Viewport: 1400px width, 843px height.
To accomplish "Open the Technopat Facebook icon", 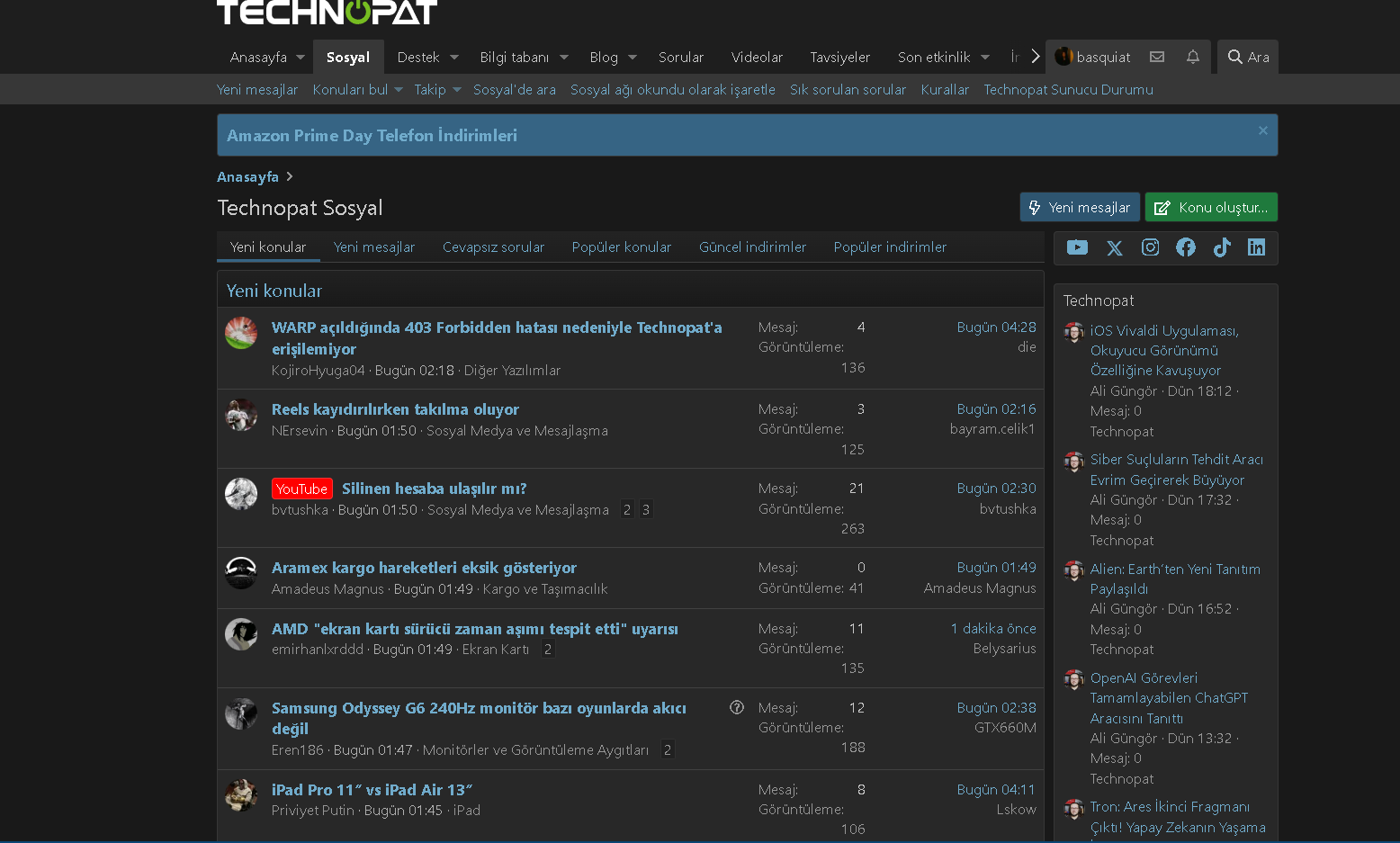I will (1186, 247).
